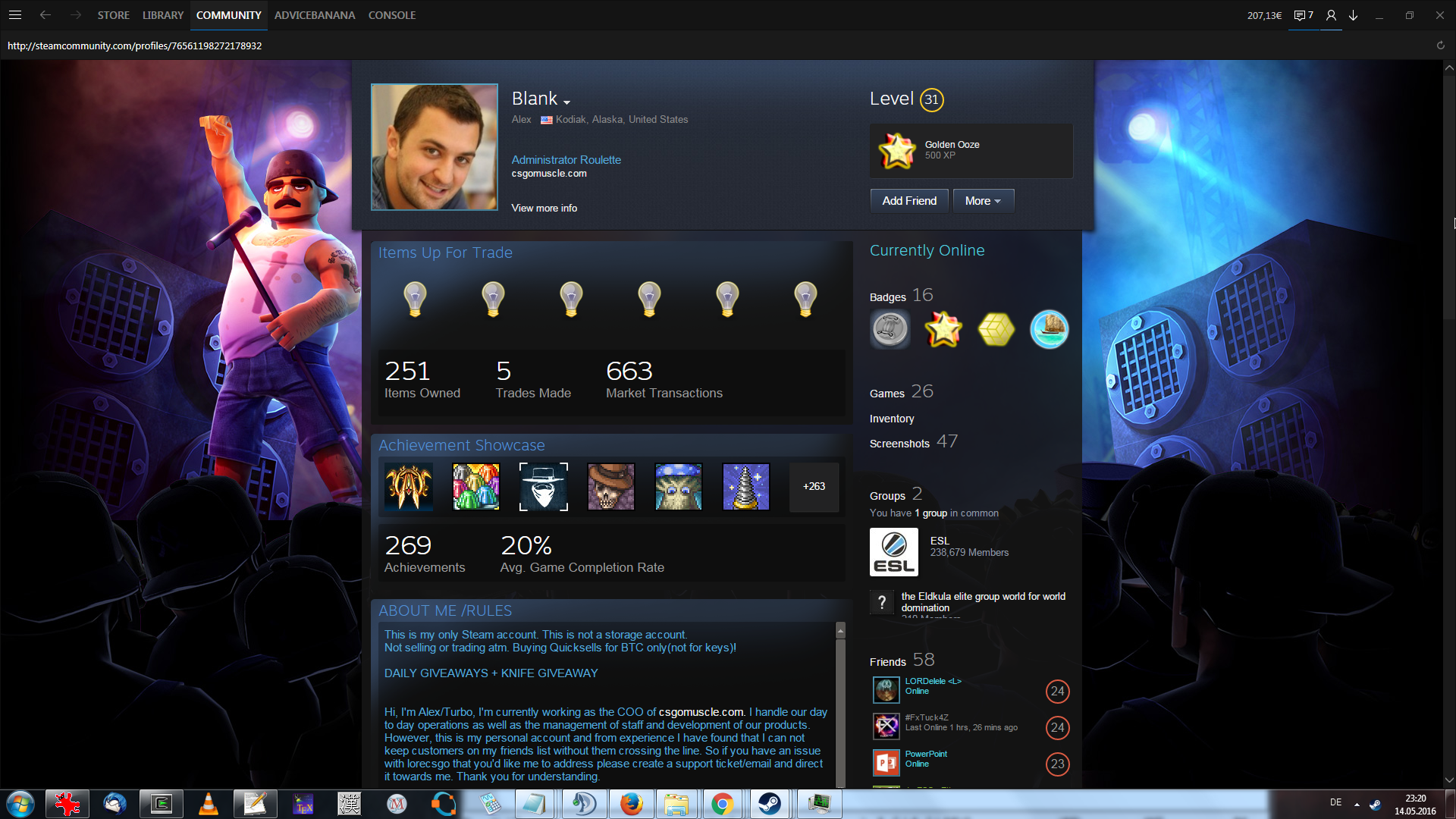Open the View more info link
This screenshot has height=819, width=1456.
click(x=544, y=208)
